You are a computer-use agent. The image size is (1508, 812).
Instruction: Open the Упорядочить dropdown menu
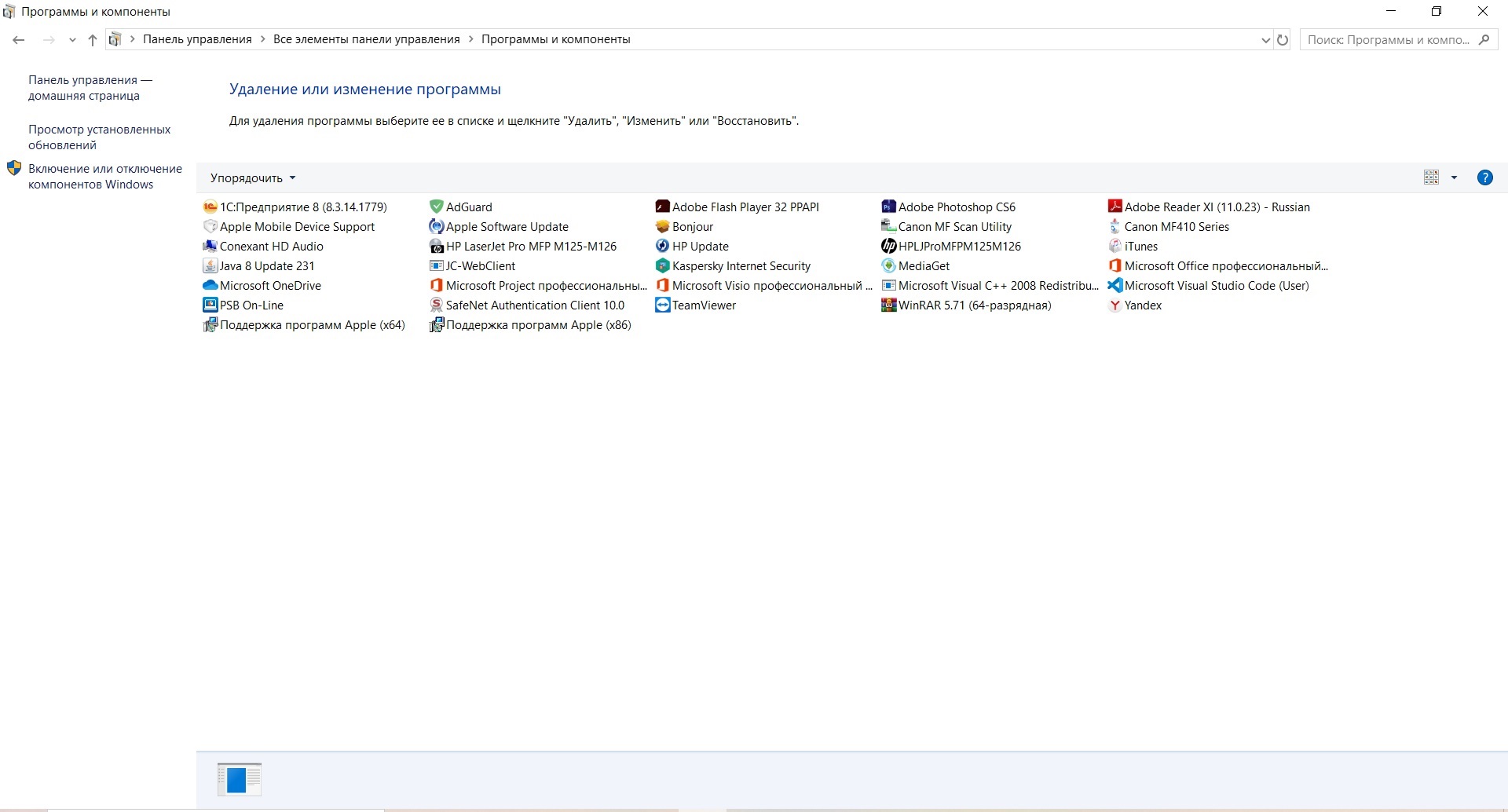[x=253, y=178]
